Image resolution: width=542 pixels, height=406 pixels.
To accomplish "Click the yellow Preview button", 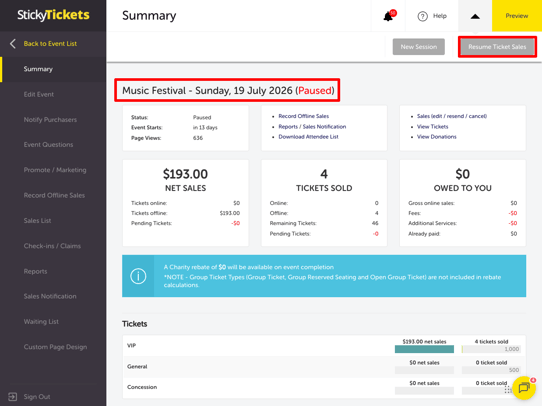I will [517, 16].
